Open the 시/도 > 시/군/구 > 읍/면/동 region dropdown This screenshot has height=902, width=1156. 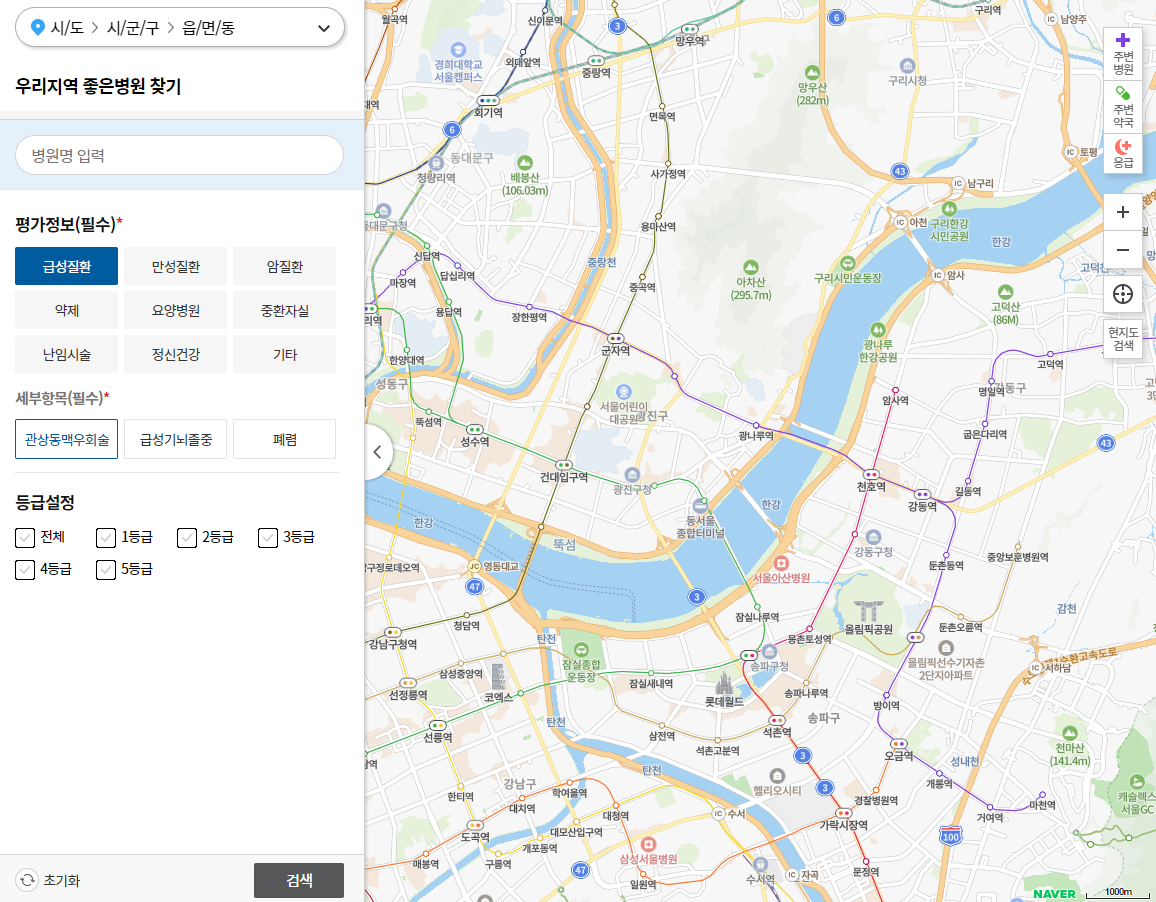coord(180,28)
